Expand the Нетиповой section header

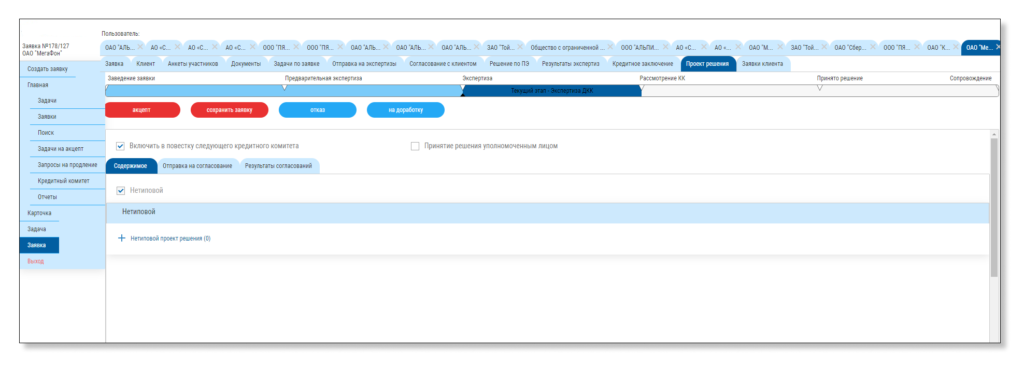547,212
